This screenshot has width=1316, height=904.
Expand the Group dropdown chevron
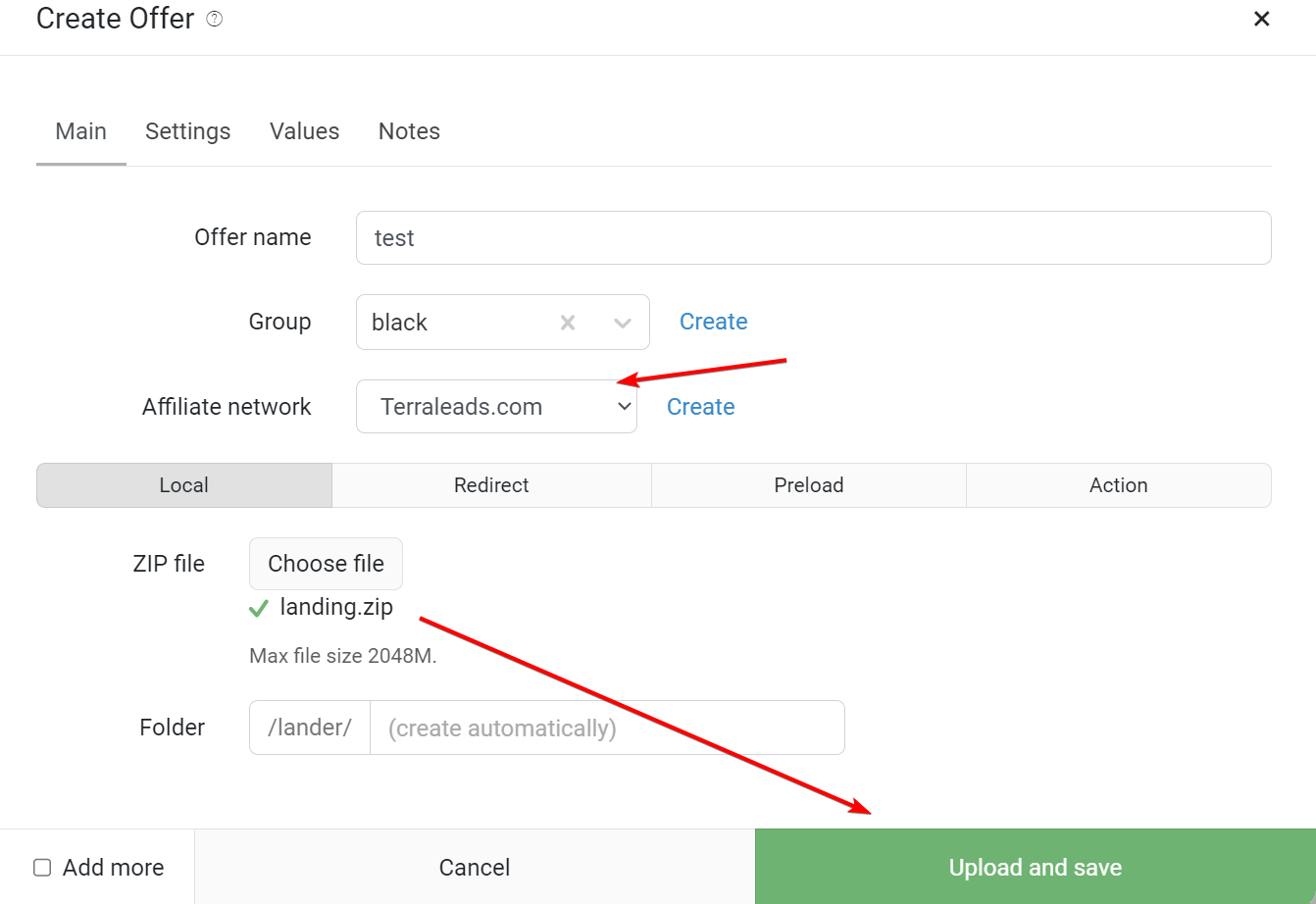623,323
